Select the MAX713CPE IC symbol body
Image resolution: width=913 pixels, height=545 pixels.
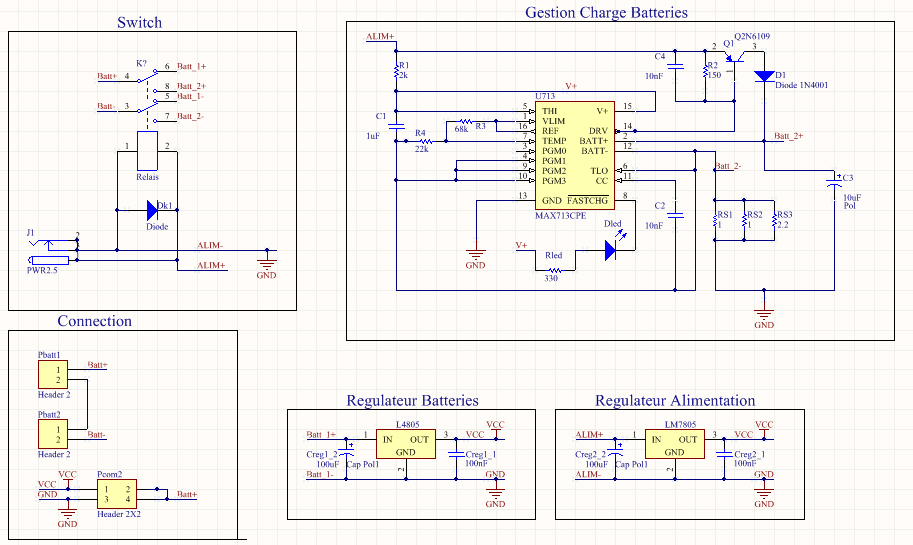574,155
